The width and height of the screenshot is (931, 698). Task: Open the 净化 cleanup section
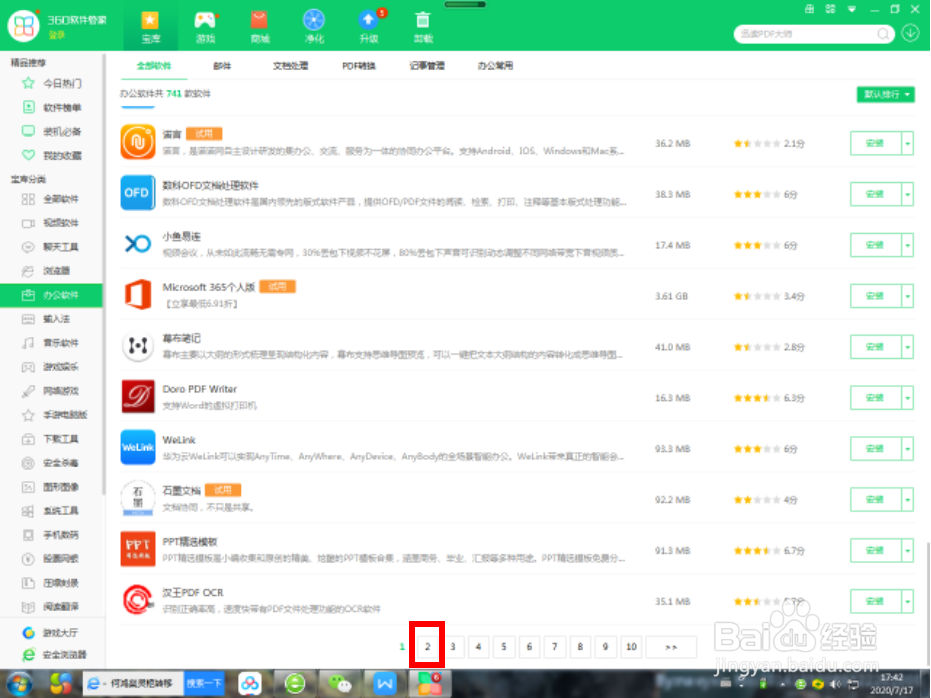[x=314, y=27]
